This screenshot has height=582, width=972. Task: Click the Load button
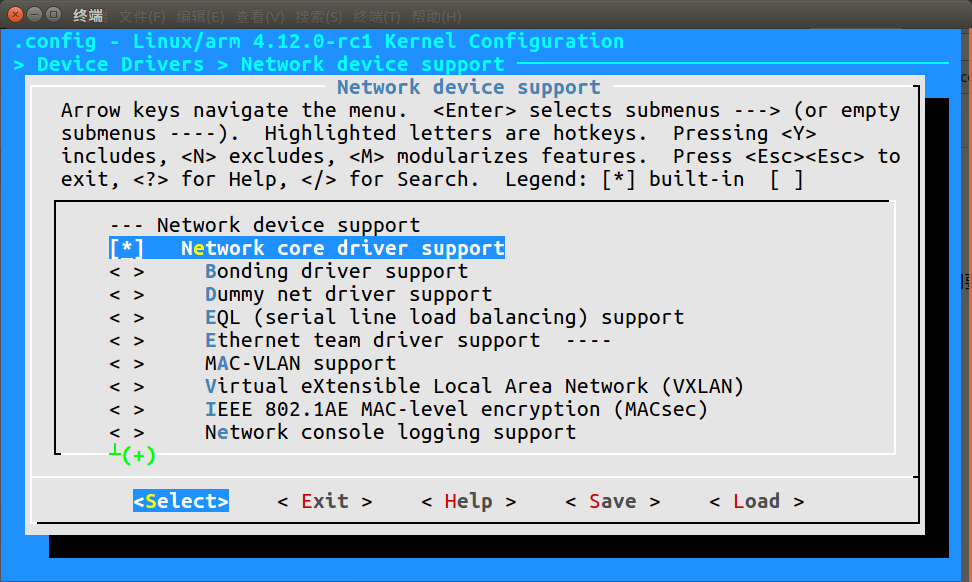coord(756,501)
